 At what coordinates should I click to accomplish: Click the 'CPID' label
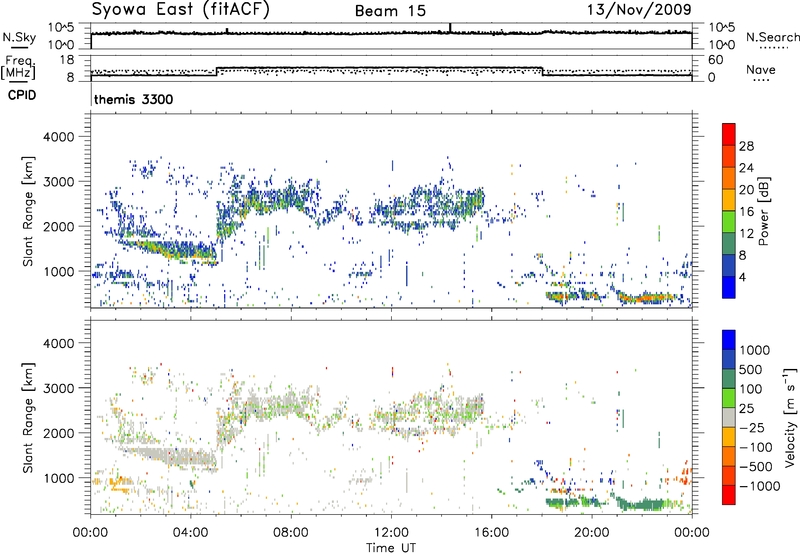pyautogui.click(x=22, y=95)
